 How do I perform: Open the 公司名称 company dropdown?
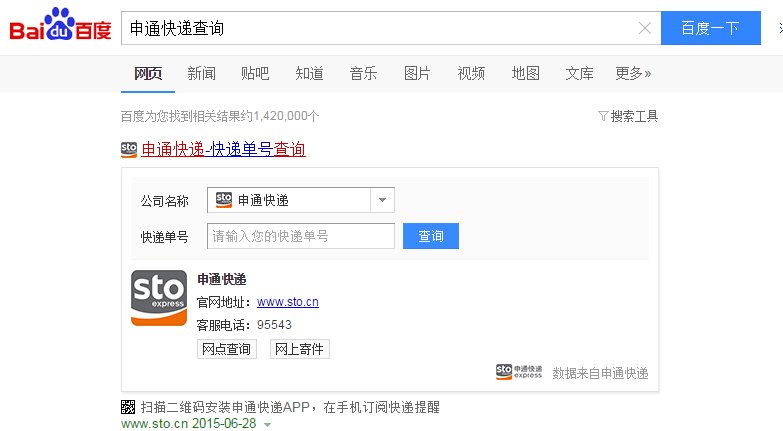pyautogui.click(x=301, y=200)
